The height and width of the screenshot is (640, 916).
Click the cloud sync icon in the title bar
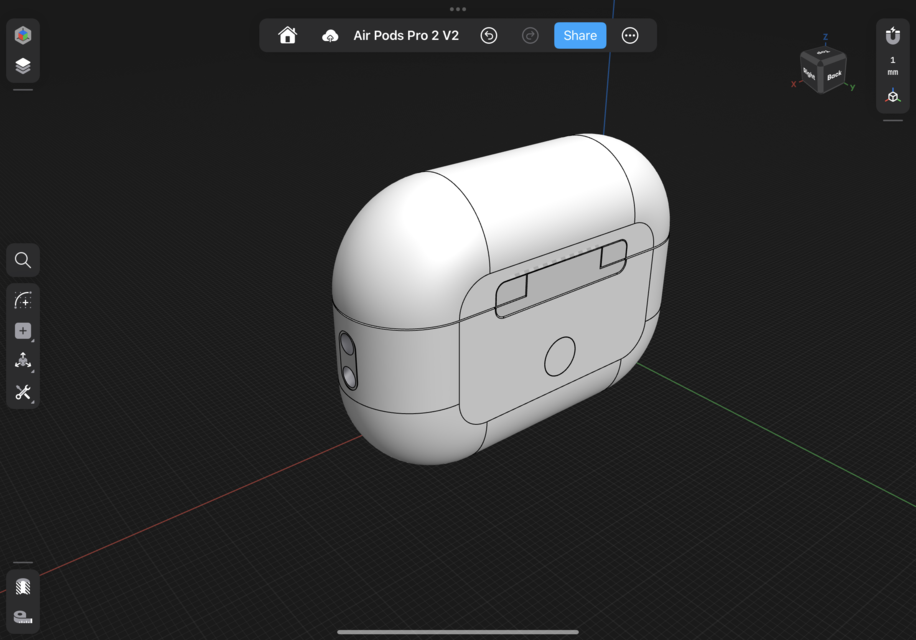click(331, 35)
